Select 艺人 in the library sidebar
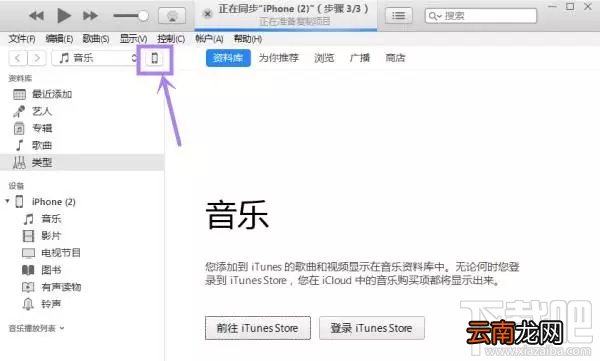 coord(82,111)
